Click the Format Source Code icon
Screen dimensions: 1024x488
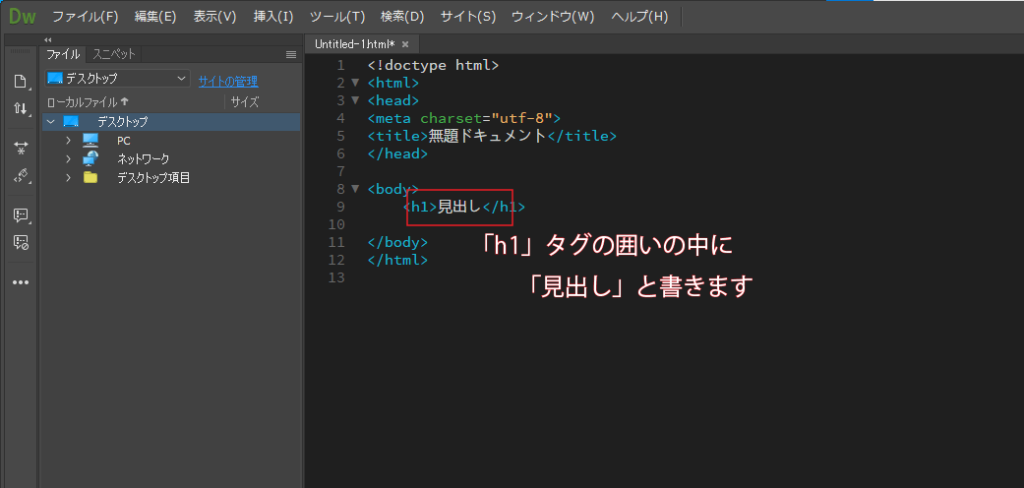pyautogui.click(x=21, y=175)
